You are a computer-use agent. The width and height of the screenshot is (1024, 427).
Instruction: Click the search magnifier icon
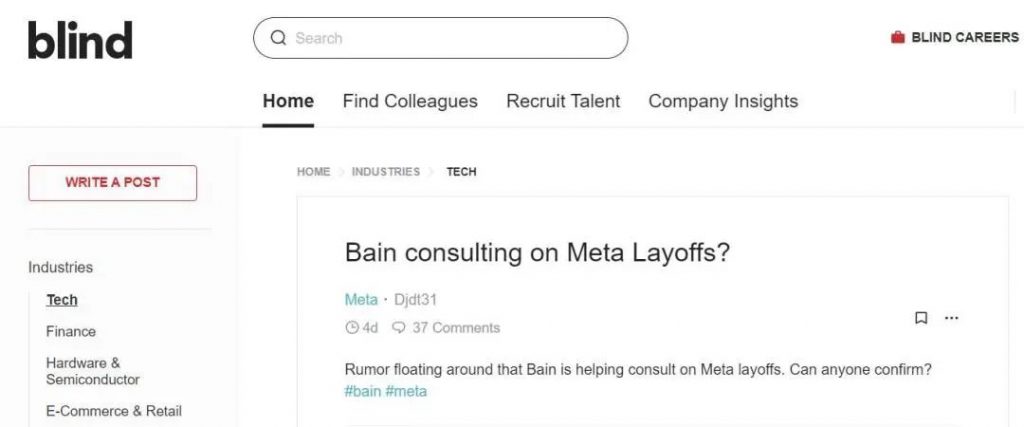(278, 38)
